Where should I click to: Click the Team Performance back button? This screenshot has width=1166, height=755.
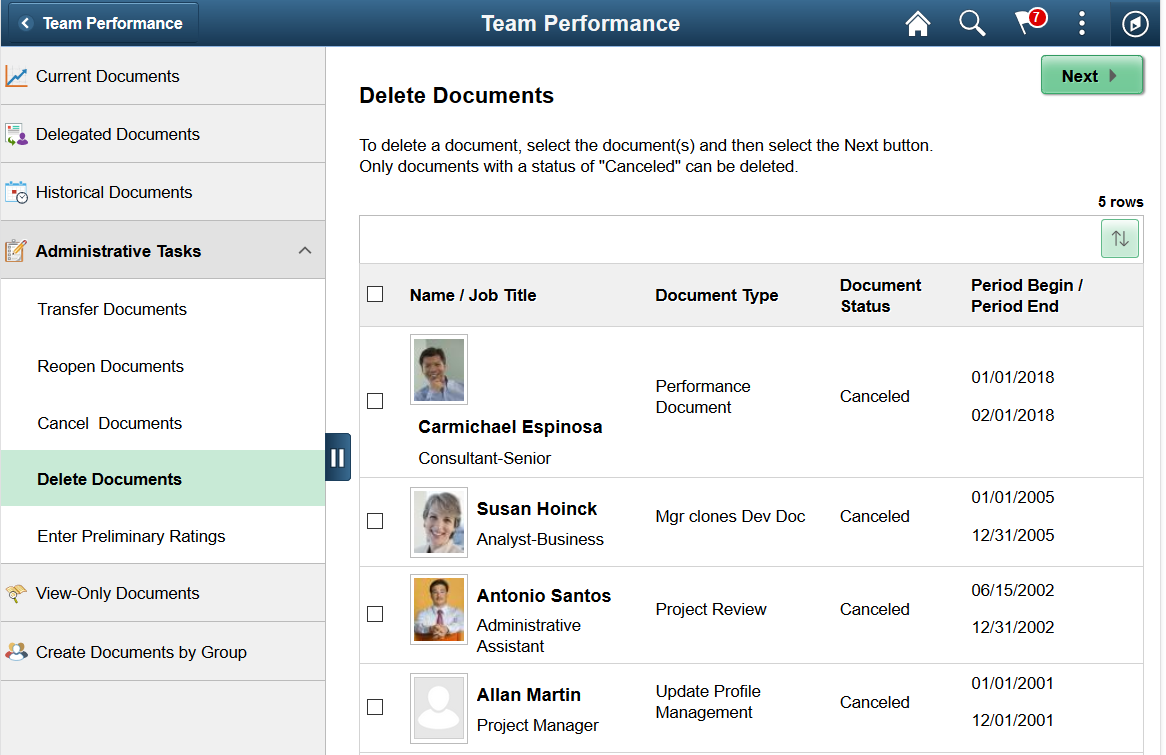coord(101,23)
